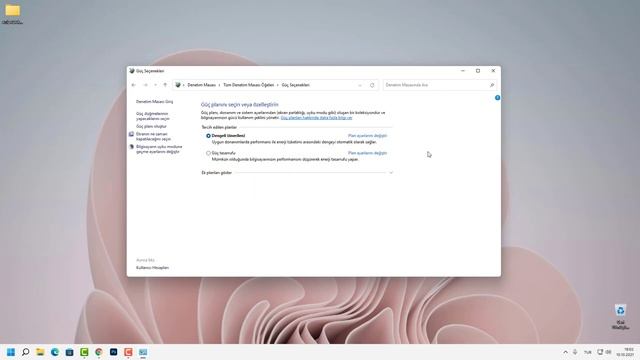The height and width of the screenshot is (360, 640).
Task: Open the clock and date panel
Action: pyautogui.click(x=624, y=352)
